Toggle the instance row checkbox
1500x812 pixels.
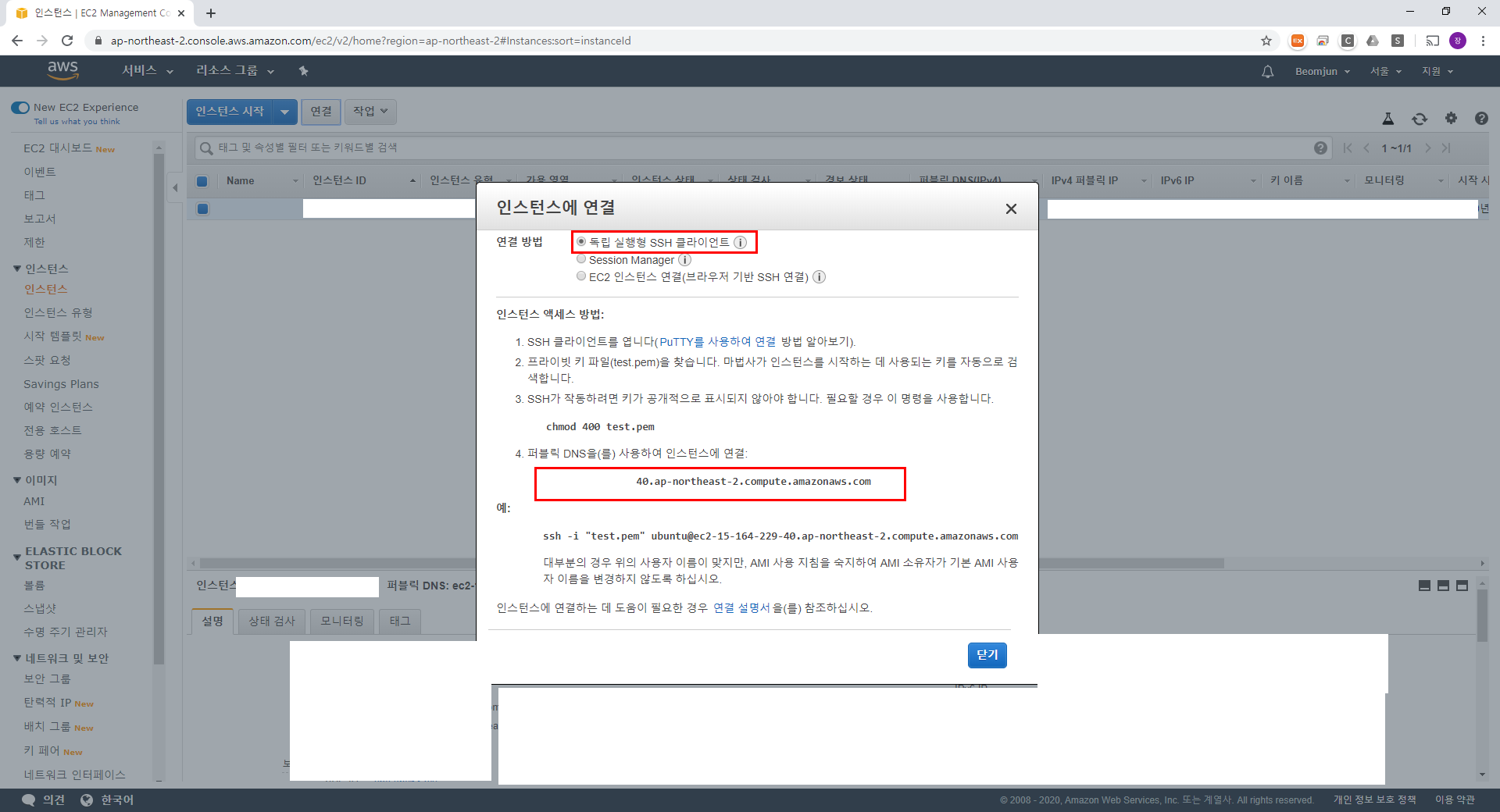click(x=202, y=208)
